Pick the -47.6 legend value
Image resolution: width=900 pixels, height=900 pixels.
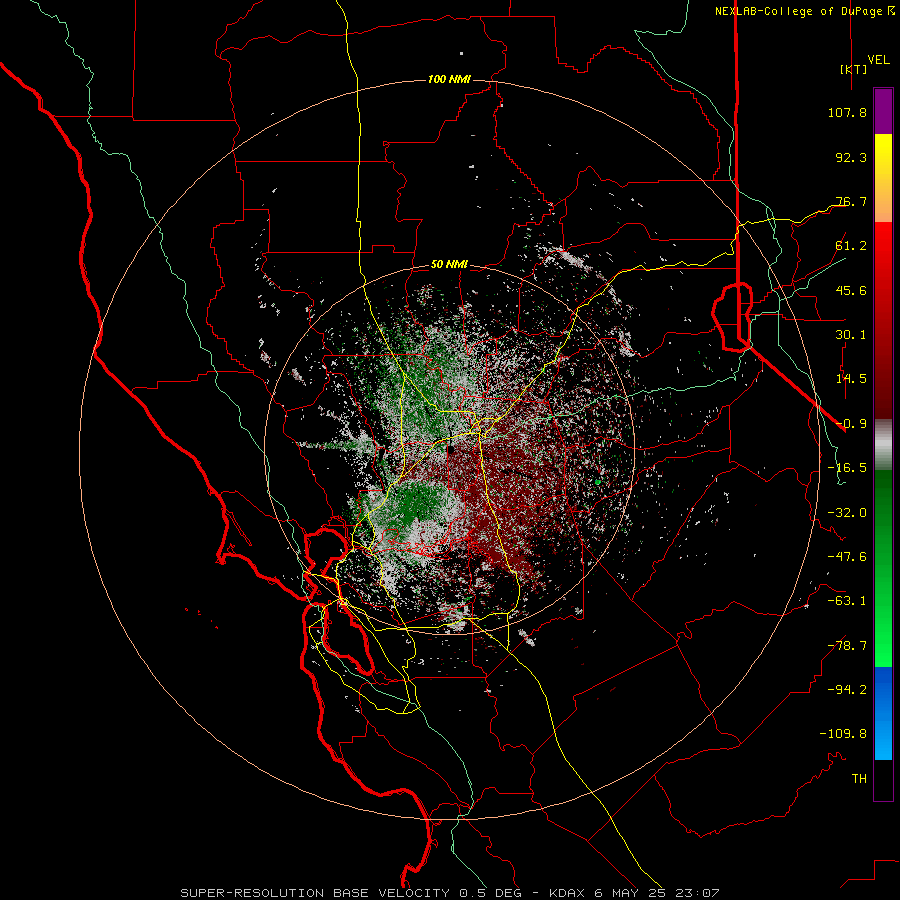click(847, 557)
